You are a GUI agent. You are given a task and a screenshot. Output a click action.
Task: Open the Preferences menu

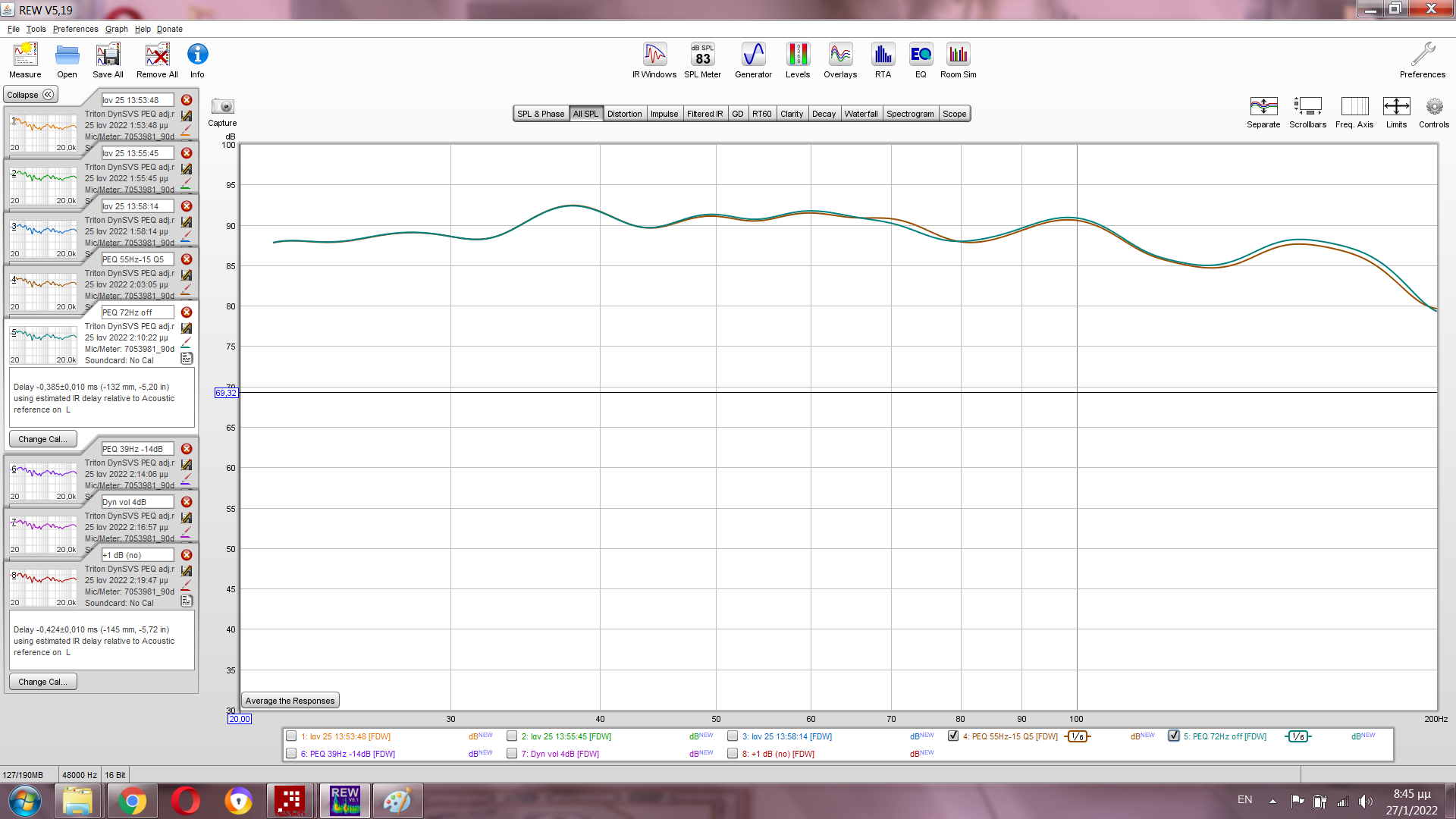pos(75,29)
